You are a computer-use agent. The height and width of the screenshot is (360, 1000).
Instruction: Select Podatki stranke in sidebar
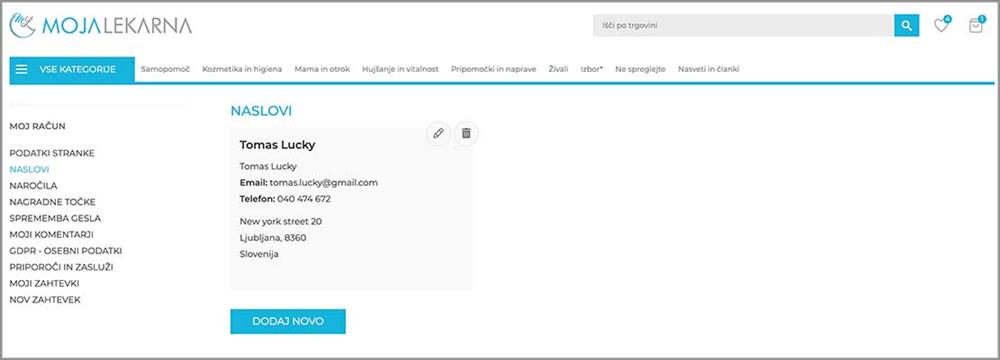pyautogui.click(x=52, y=153)
